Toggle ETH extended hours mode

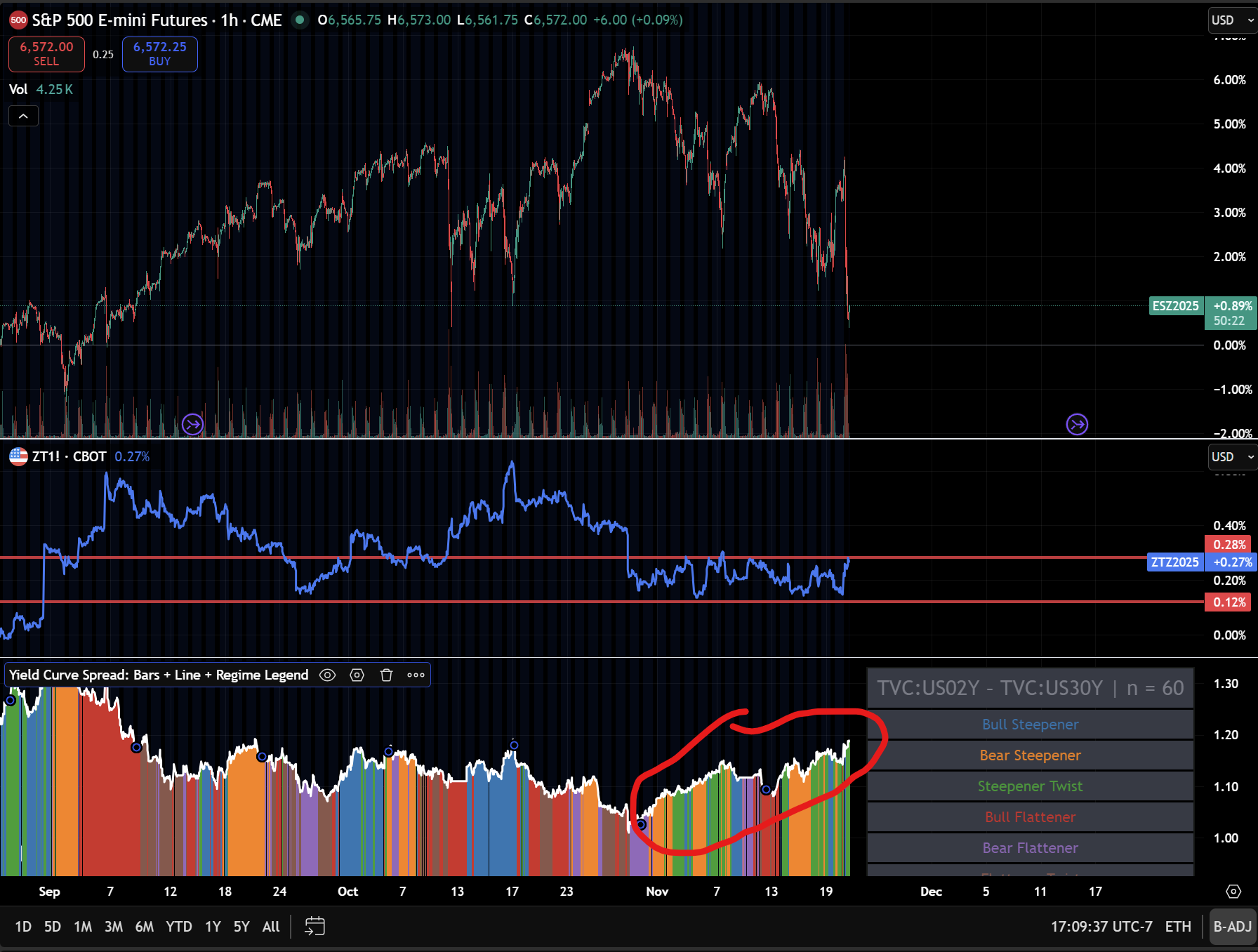coord(1177,926)
